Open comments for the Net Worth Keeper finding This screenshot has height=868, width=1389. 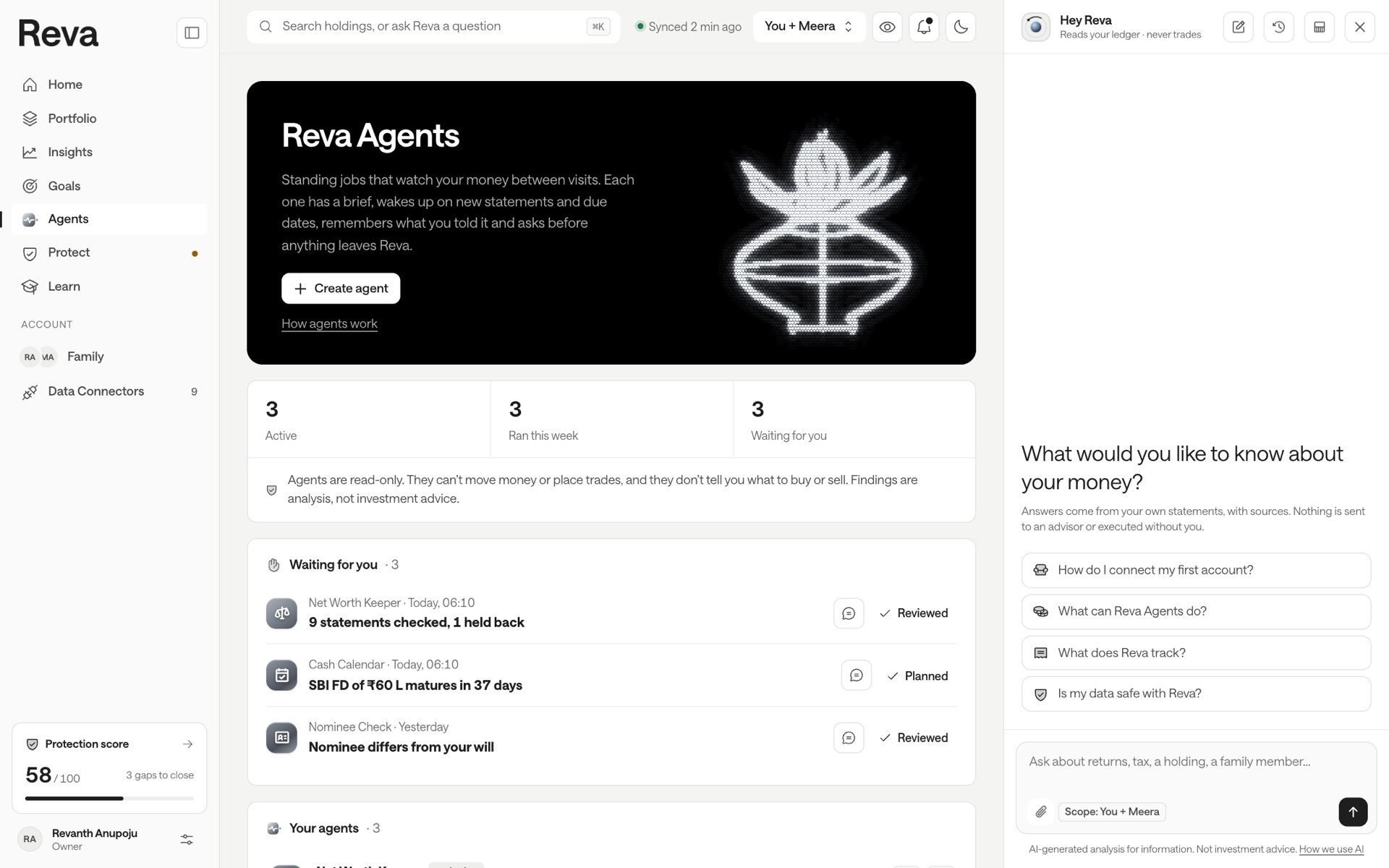pos(849,613)
